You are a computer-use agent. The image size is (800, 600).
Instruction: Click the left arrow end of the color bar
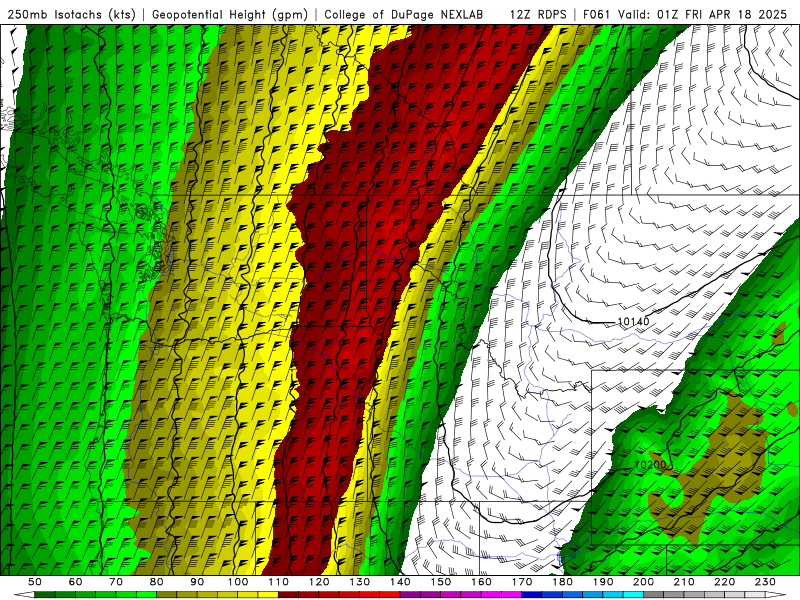(24, 595)
